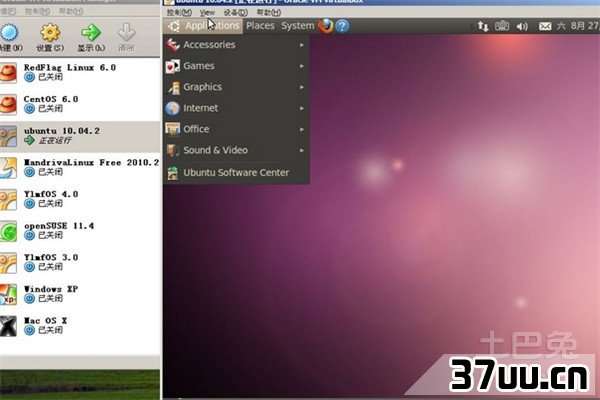
Task: Select RedFlag Linux 6.0 virtual machine icon
Action: [x=8, y=73]
